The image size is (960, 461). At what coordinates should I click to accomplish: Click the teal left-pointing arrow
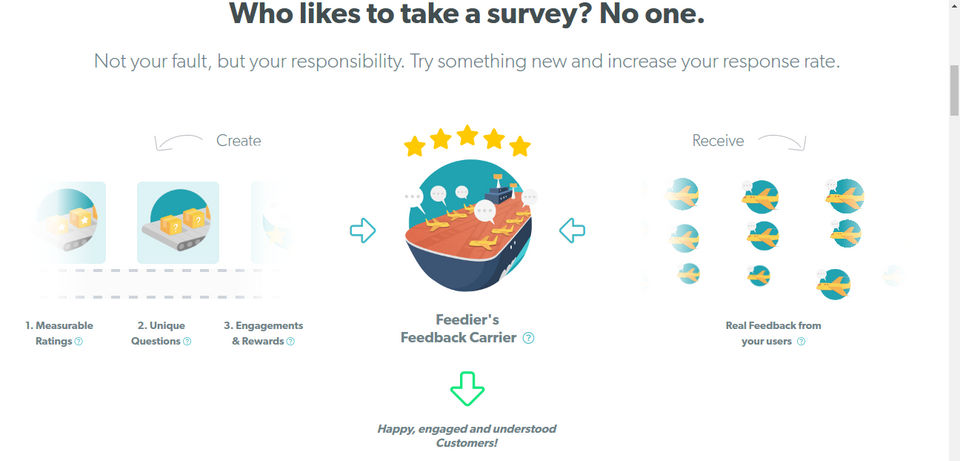572,231
